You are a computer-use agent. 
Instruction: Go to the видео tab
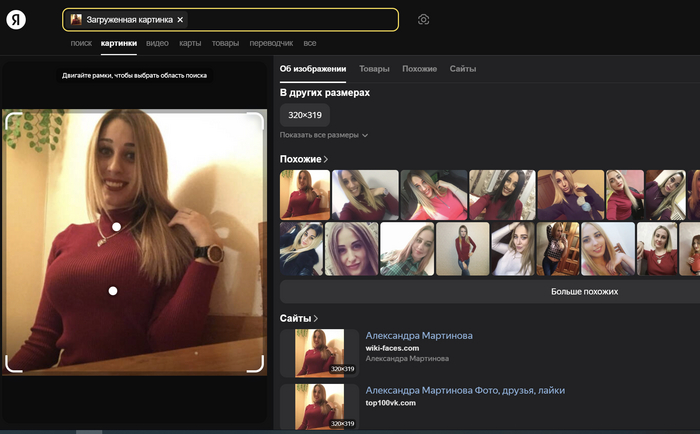(x=157, y=43)
